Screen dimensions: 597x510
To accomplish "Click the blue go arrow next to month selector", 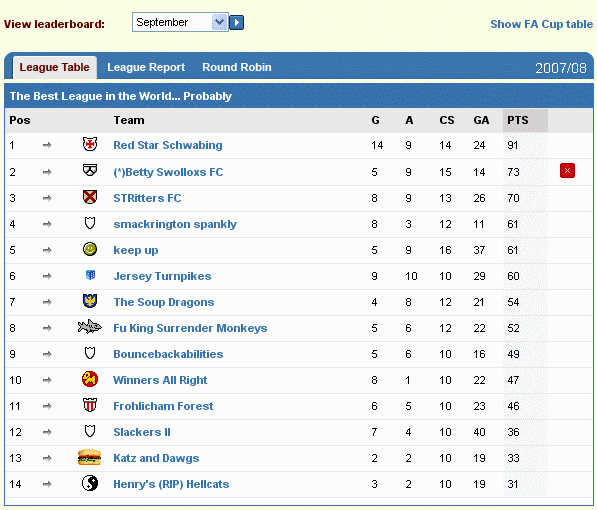I will 237,22.
